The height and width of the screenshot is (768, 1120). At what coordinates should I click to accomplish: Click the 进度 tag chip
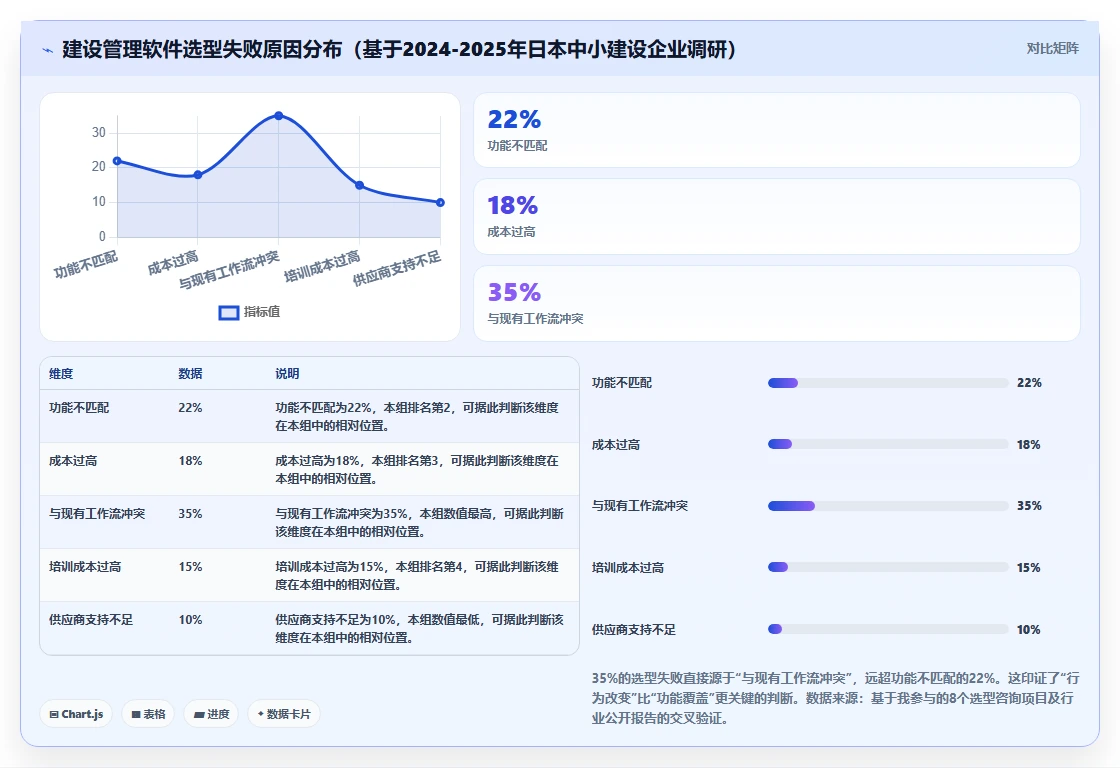(x=211, y=714)
